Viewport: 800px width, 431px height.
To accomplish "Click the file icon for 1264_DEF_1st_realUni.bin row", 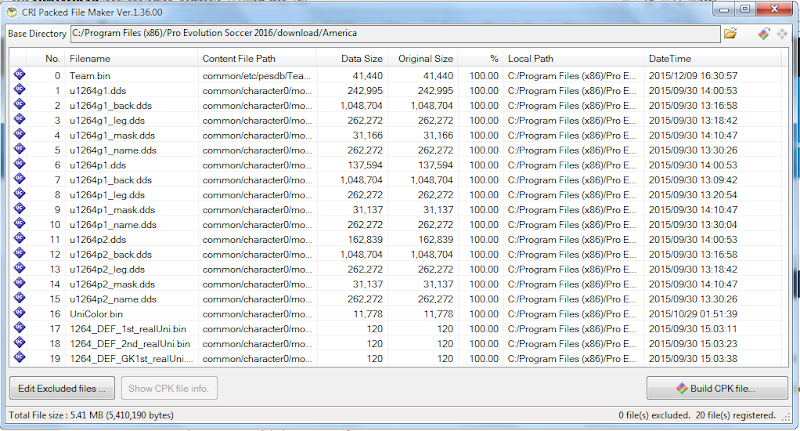I will pyautogui.click(x=19, y=327).
